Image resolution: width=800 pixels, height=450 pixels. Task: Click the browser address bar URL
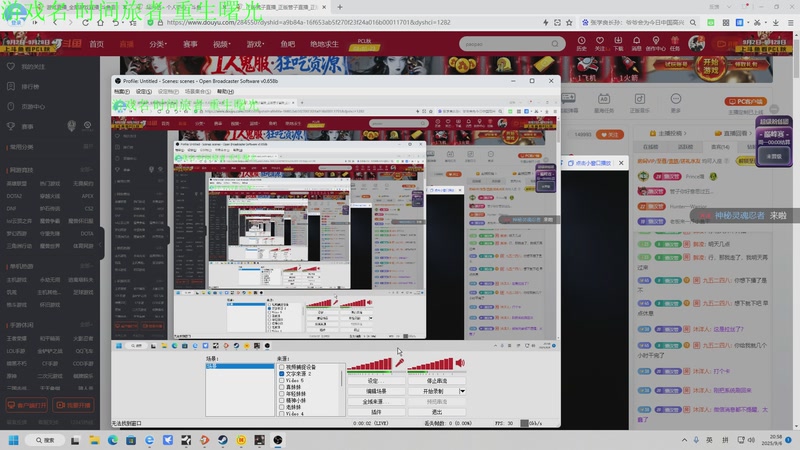[x=308, y=22]
